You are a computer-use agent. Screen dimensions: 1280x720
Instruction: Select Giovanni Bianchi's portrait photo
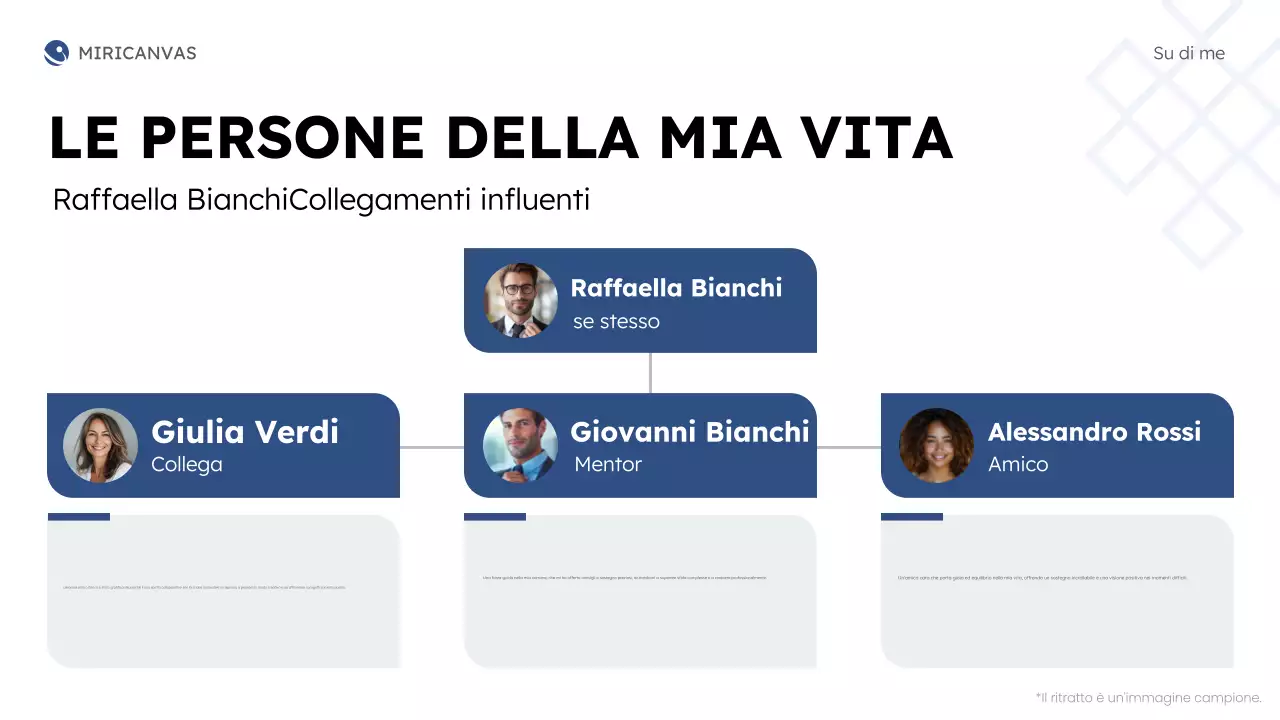[x=520, y=445]
